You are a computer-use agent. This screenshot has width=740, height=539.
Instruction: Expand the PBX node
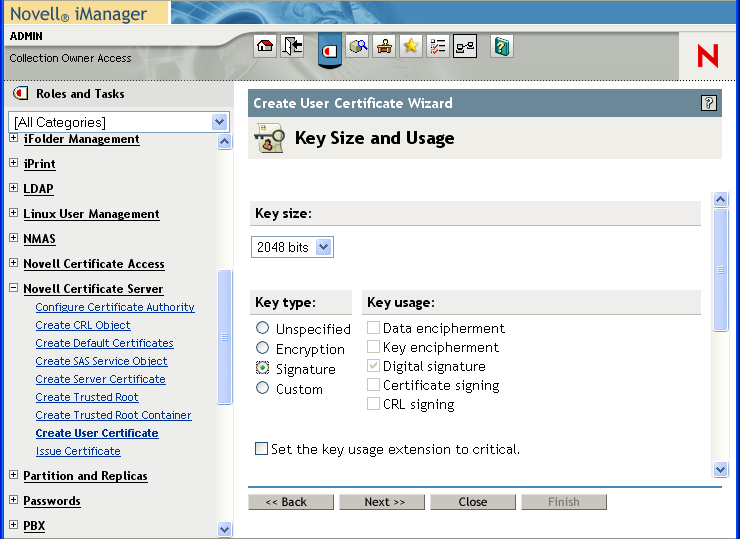[x=14, y=525]
